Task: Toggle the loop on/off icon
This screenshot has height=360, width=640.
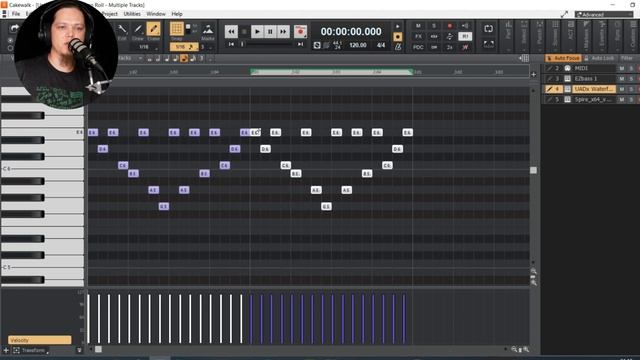Action: (x=489, y=29)
